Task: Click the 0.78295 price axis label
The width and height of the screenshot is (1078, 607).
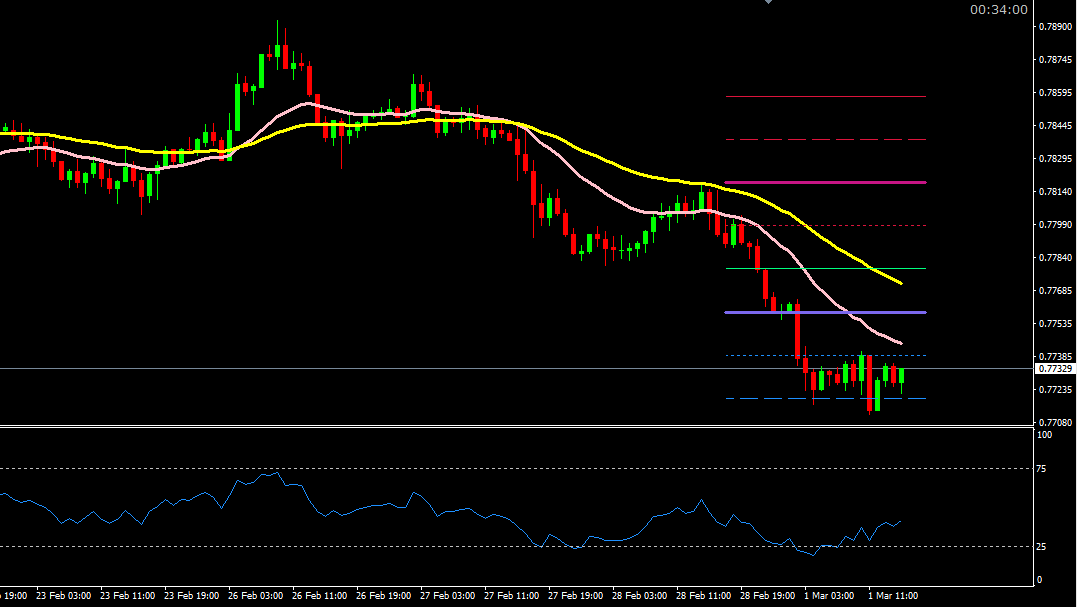Action: (x=1055, y=159)
